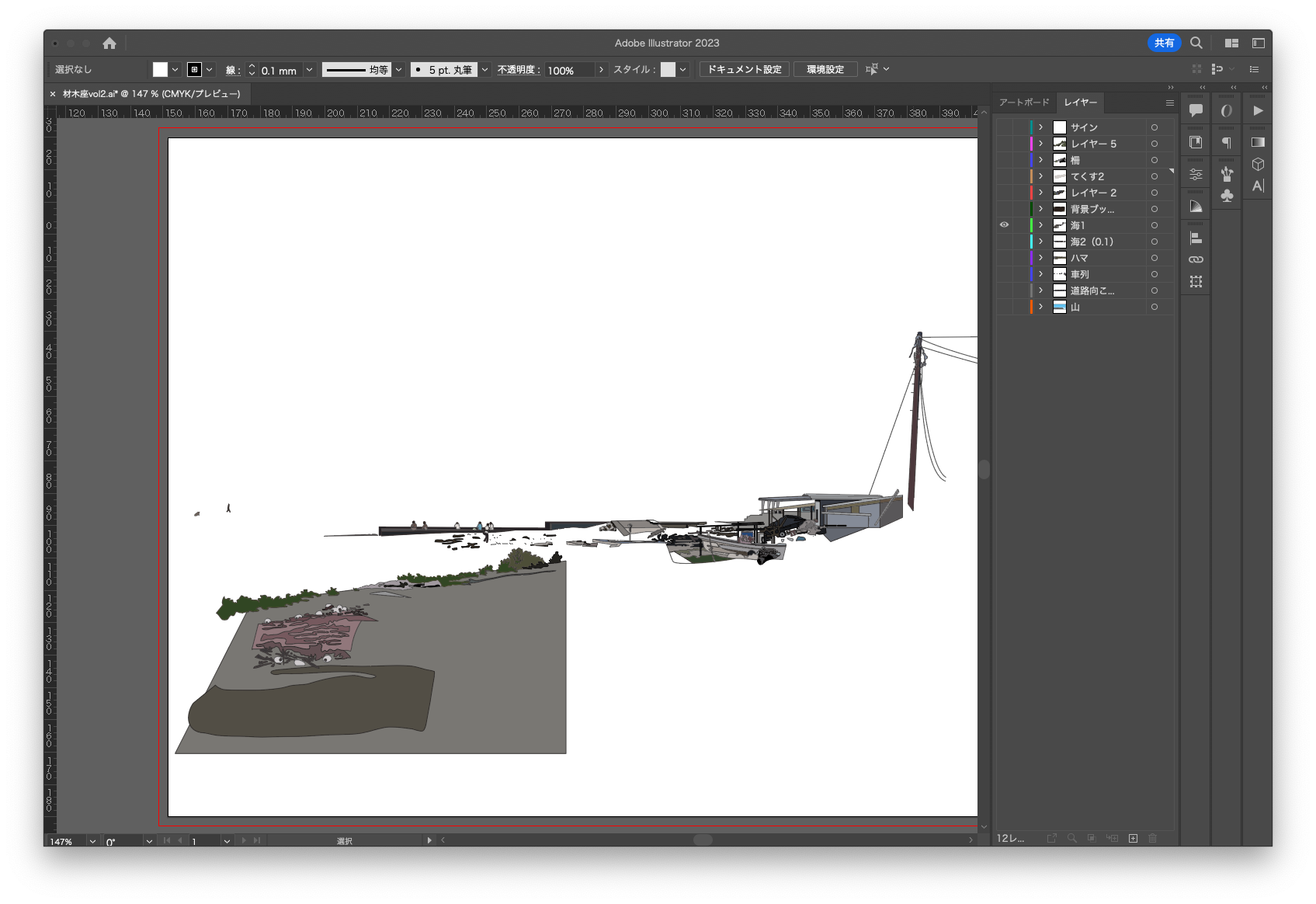The width and height of the screenshot is (1316, 904).
Task: Select the 材木座vol2.ai document tab
Action: [x=151, y=94]
